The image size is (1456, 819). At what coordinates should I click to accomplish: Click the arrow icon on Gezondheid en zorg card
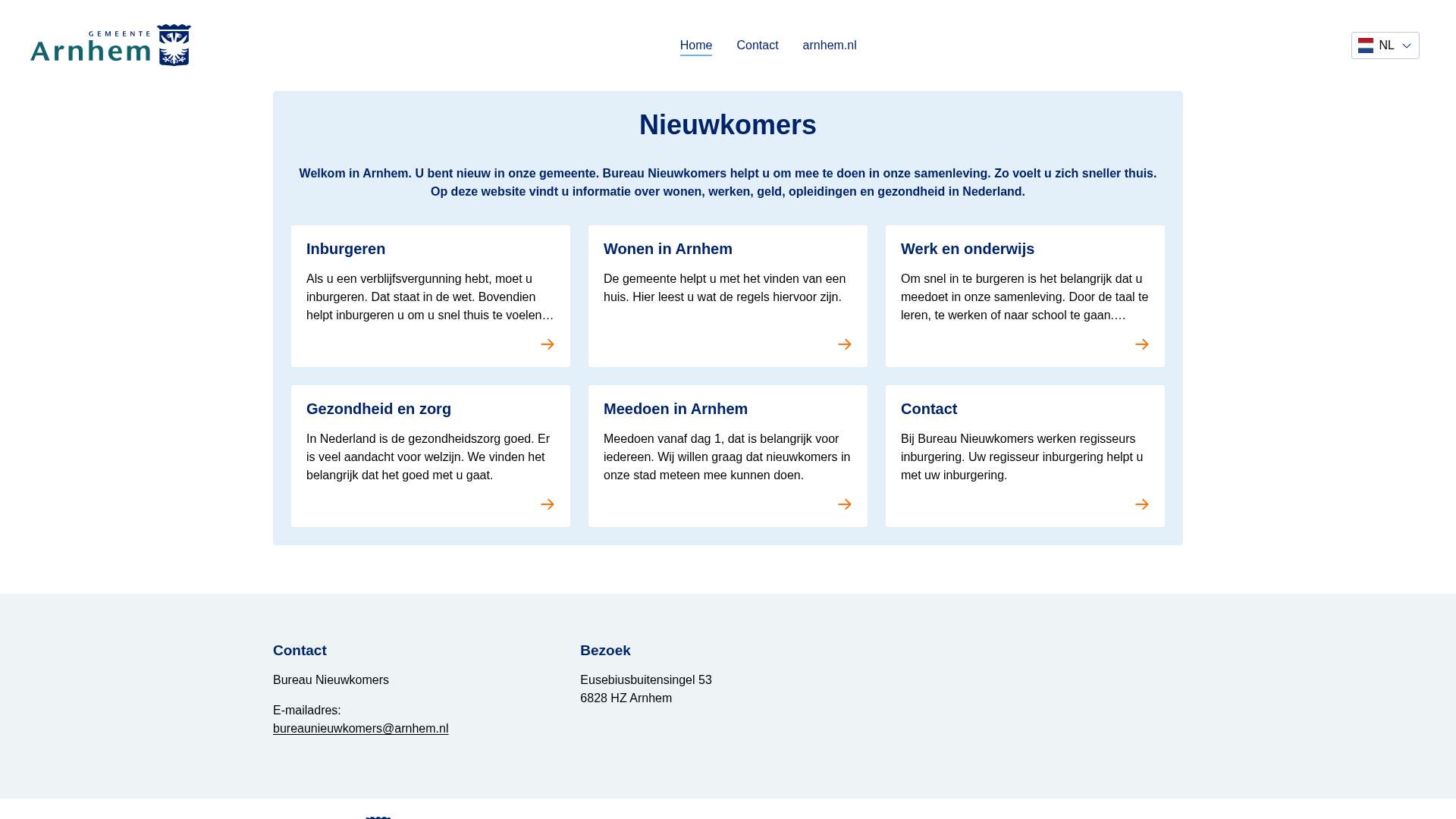(548, 504)
